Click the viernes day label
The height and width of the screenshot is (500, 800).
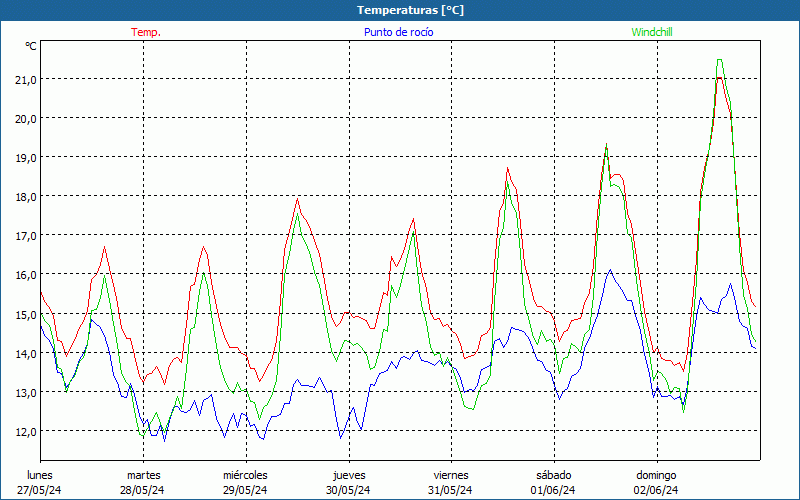click(451, 475)
